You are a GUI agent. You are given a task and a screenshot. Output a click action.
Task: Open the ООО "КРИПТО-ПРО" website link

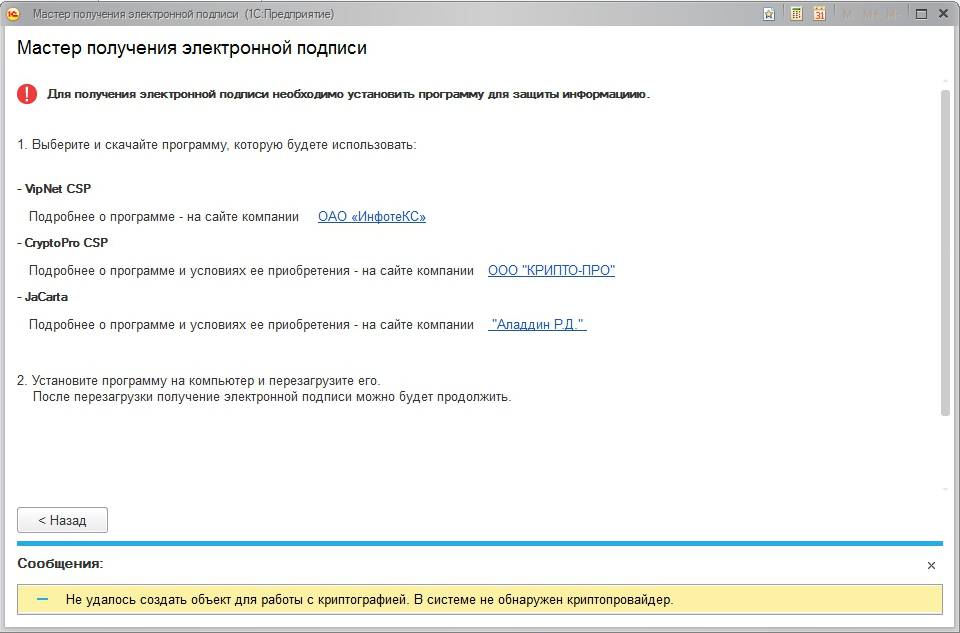(x=551, y=271)
